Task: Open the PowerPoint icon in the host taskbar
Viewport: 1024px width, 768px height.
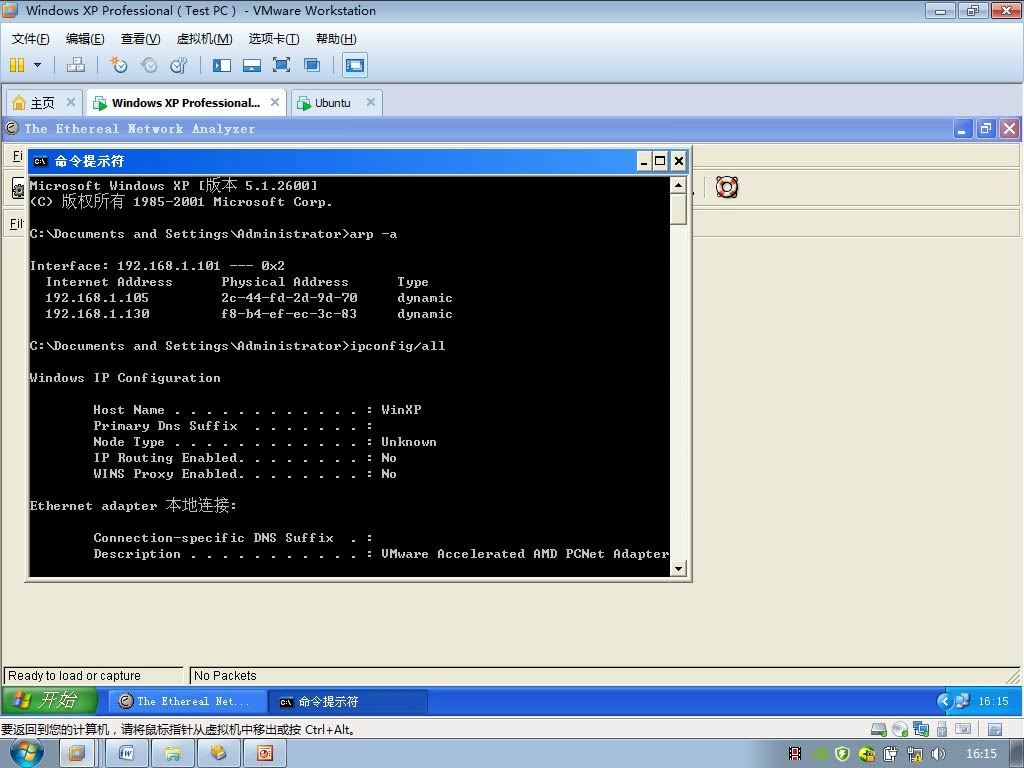Action: pyautogui.click(x=265, y=754)
